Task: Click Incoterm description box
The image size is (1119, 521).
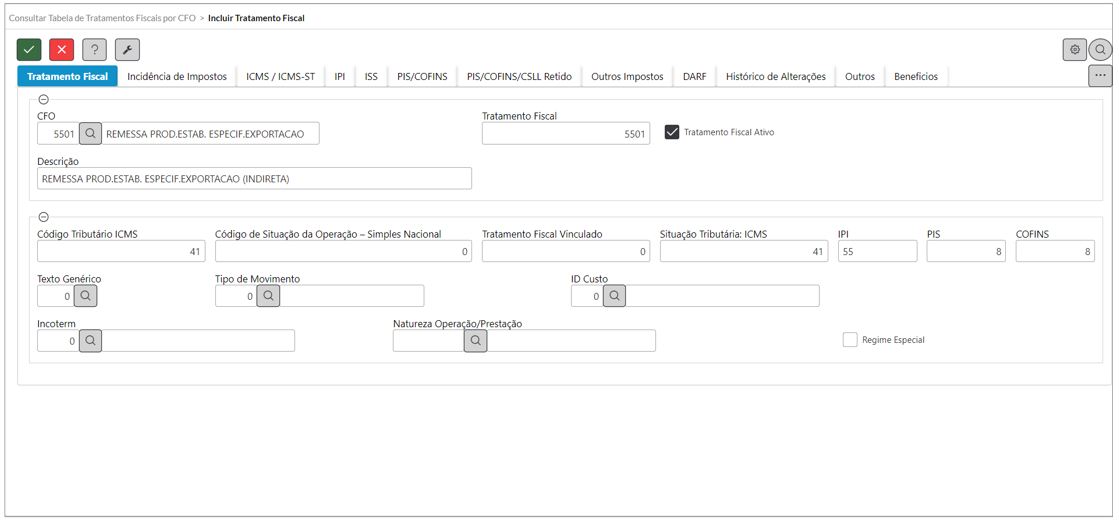Action: coord(198,342)
